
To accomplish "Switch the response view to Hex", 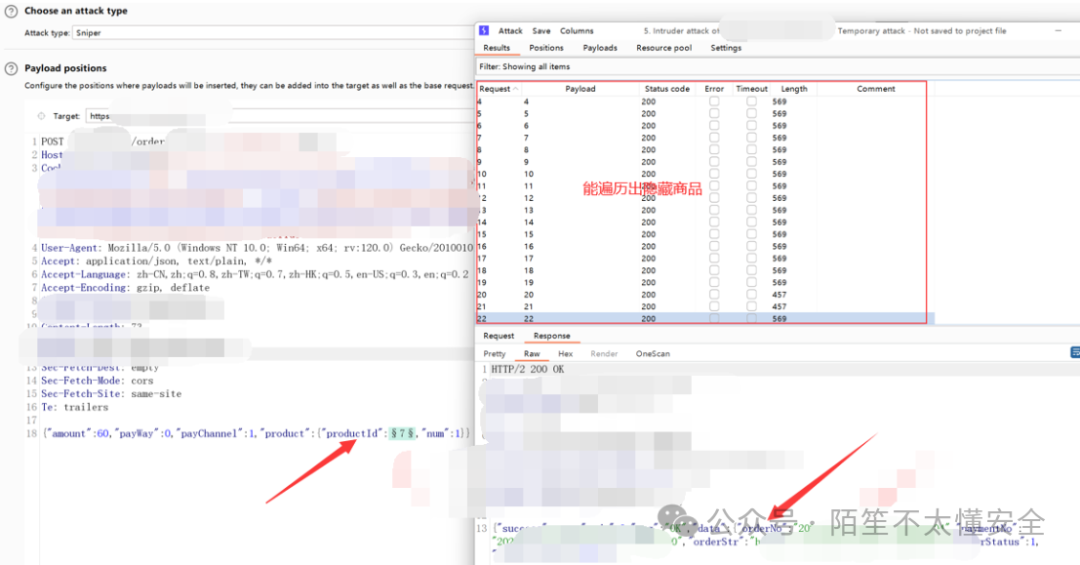I will (x=565, y=353).
